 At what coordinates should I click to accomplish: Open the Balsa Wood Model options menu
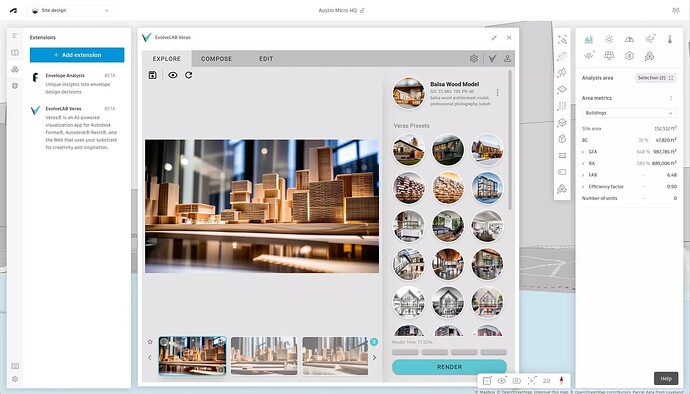click(498, 92)
